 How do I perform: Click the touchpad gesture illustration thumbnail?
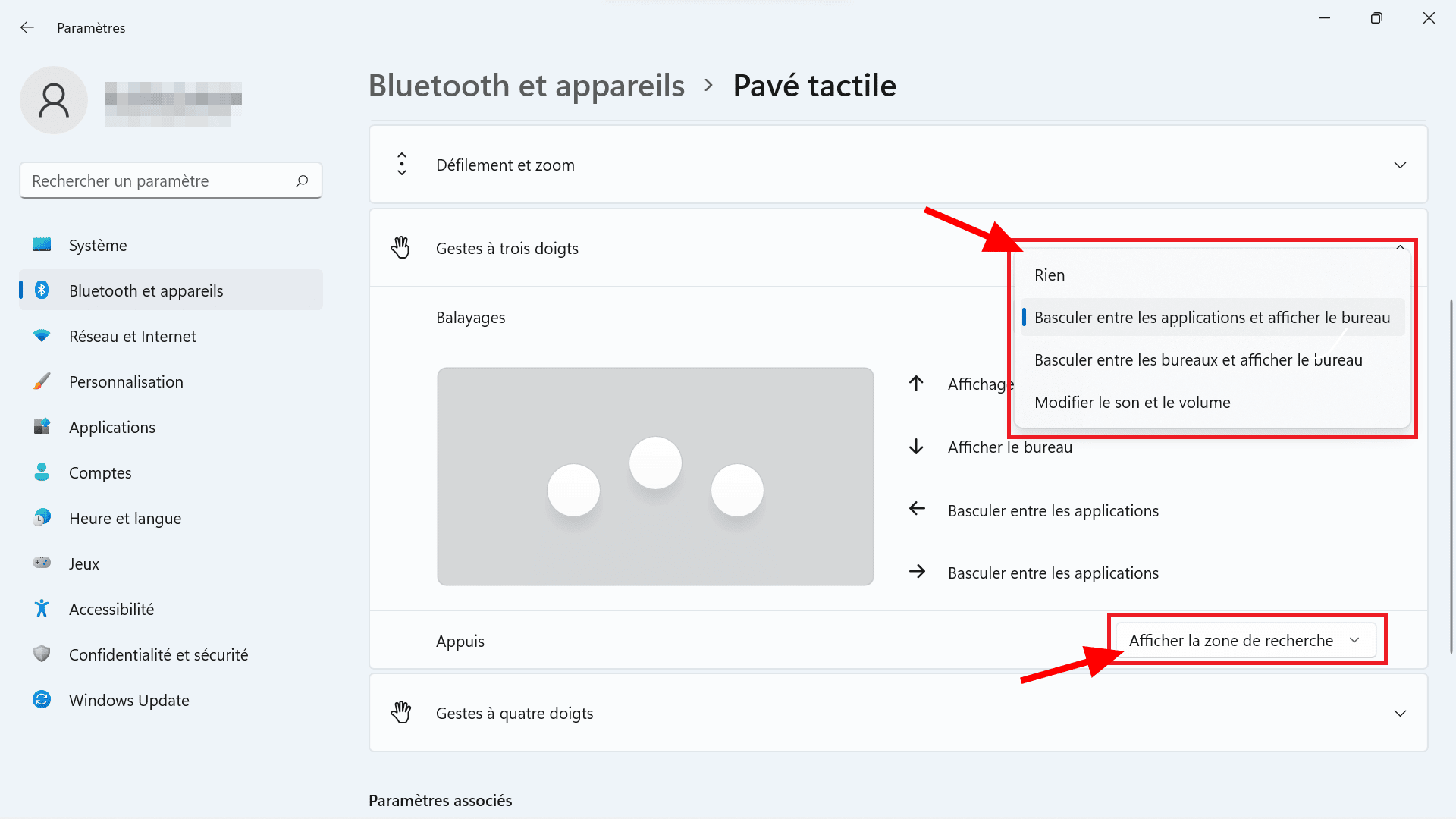pyautogui.click(x=655, y=476)
